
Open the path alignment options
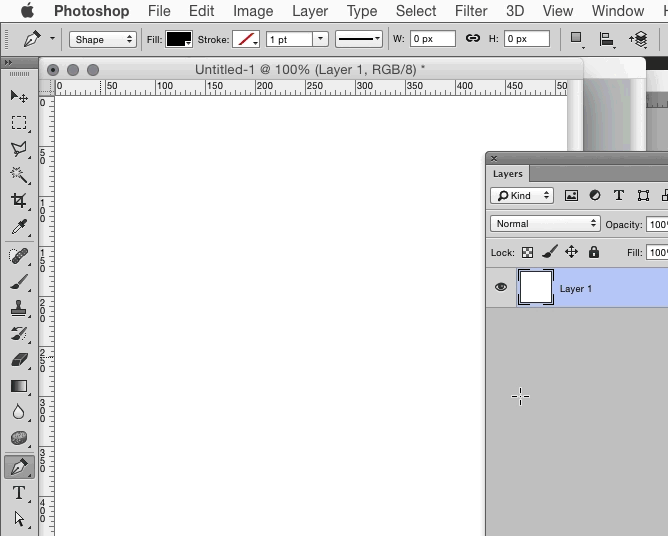[607, 40]
